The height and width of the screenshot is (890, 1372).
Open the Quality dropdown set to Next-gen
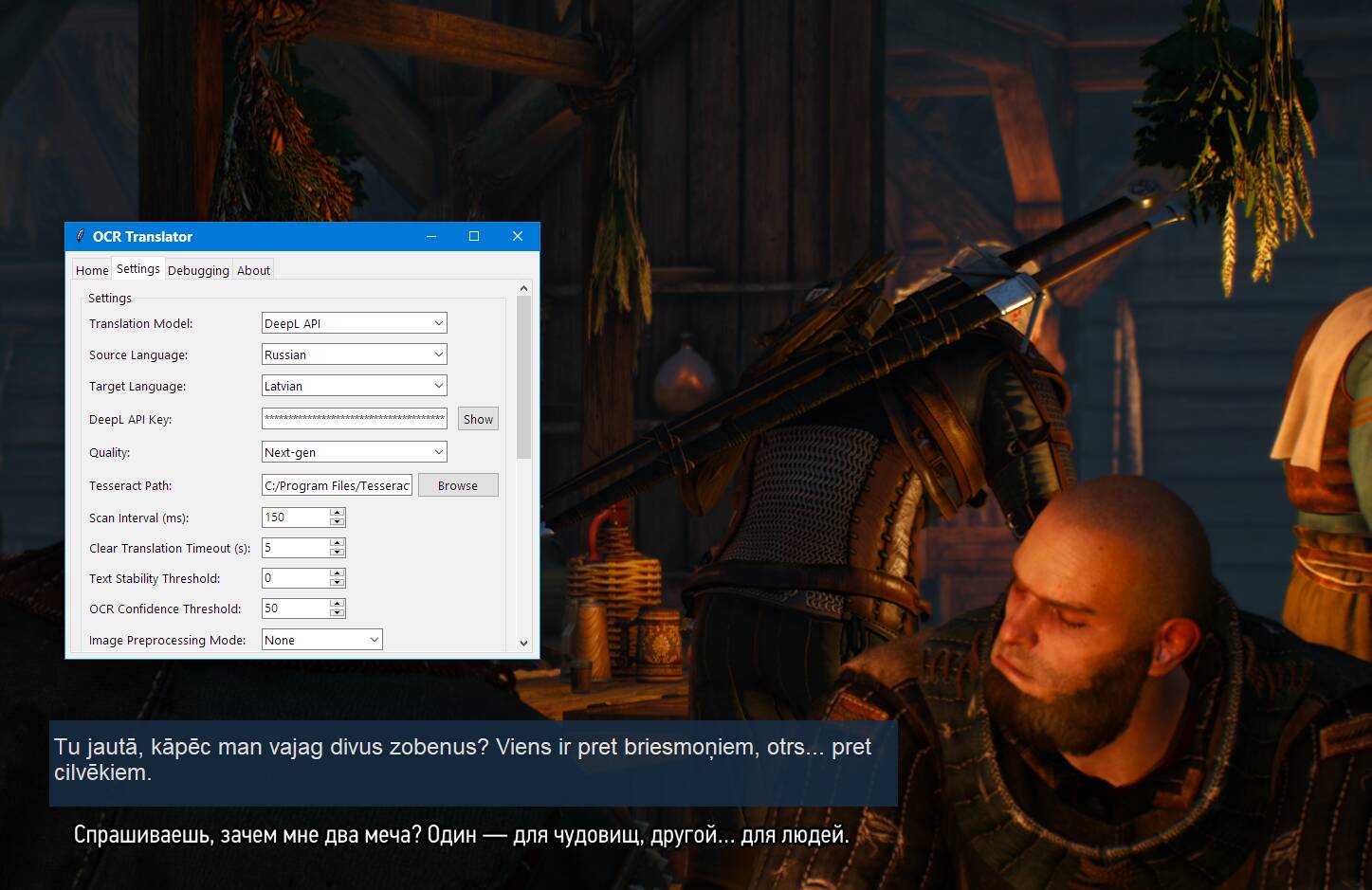(x=354, y=452)
